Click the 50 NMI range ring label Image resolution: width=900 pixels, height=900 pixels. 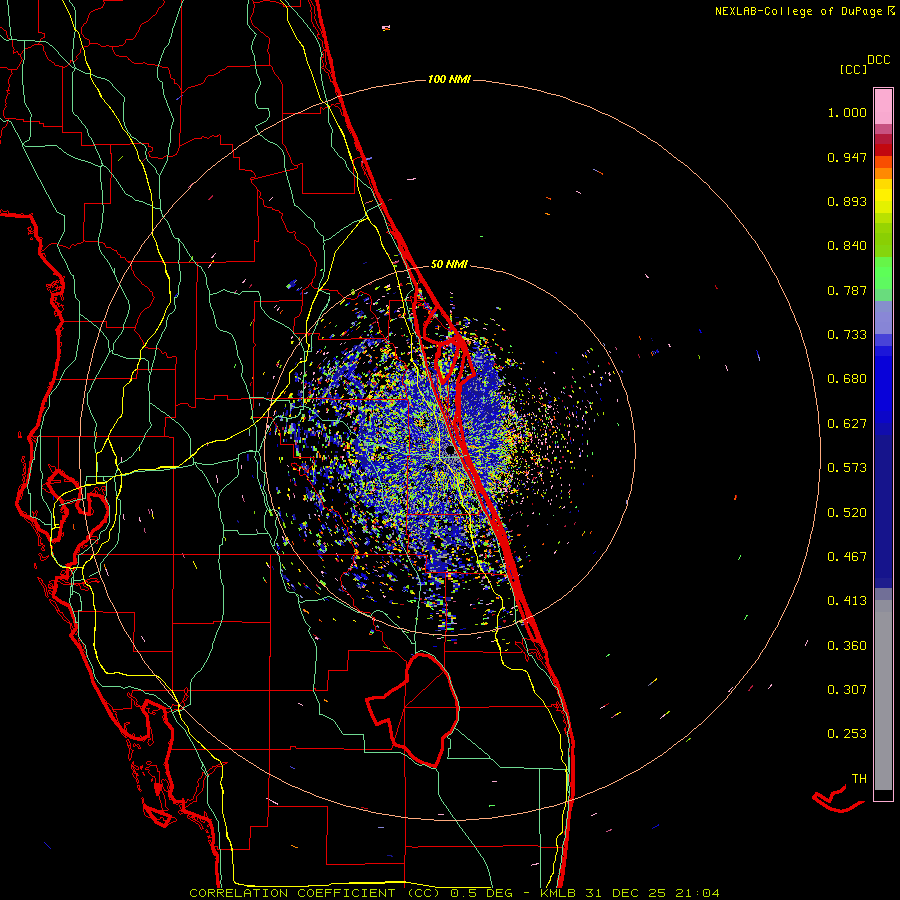click(449, 265)
